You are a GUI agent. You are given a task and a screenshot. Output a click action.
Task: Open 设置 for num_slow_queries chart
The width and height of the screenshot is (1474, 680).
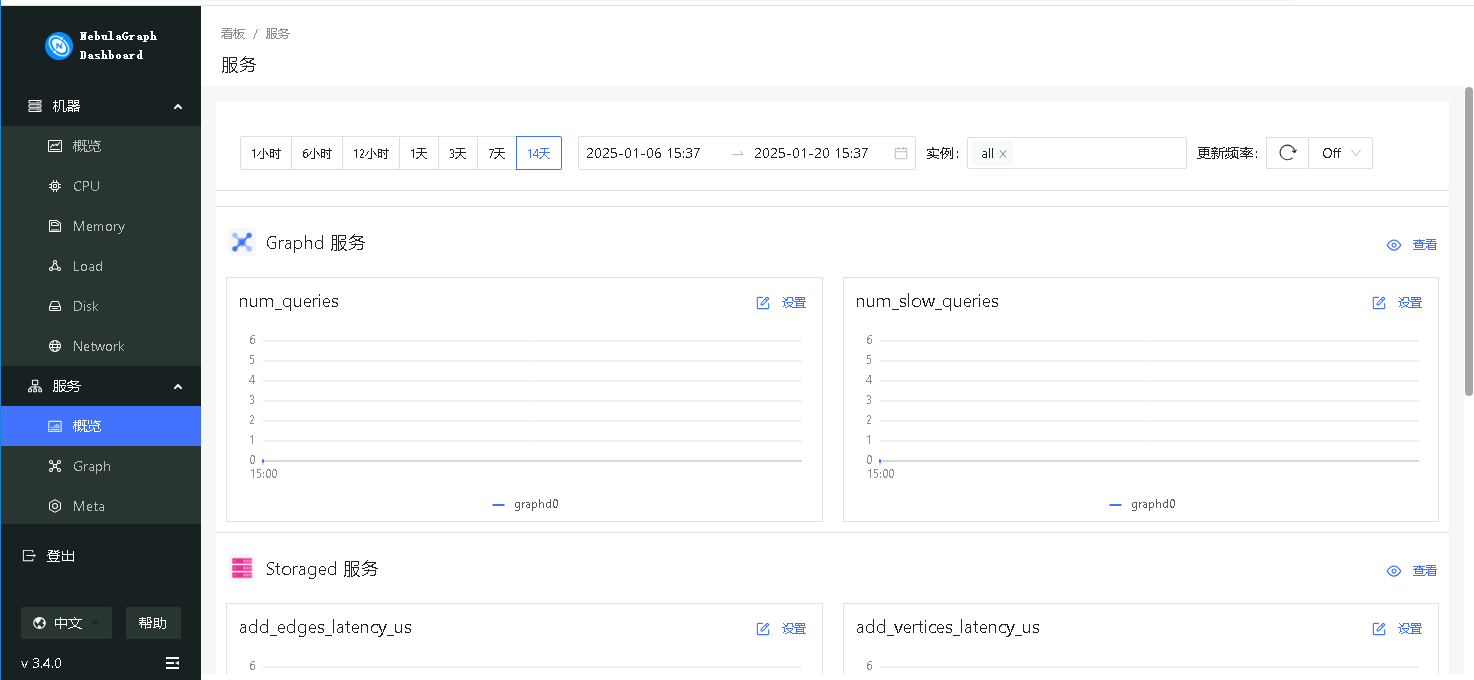tap(1410, 303)
